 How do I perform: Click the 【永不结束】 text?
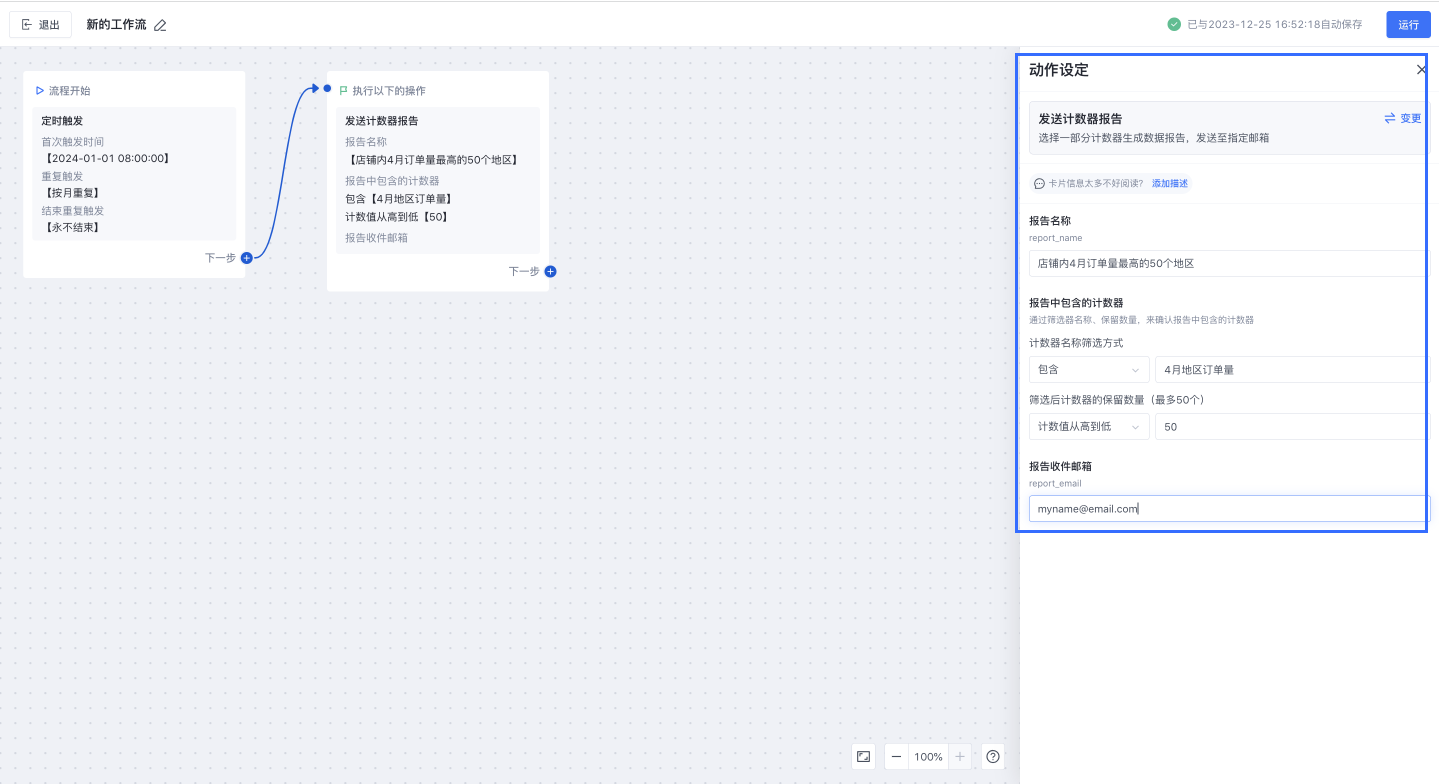[x=72, y=228]
